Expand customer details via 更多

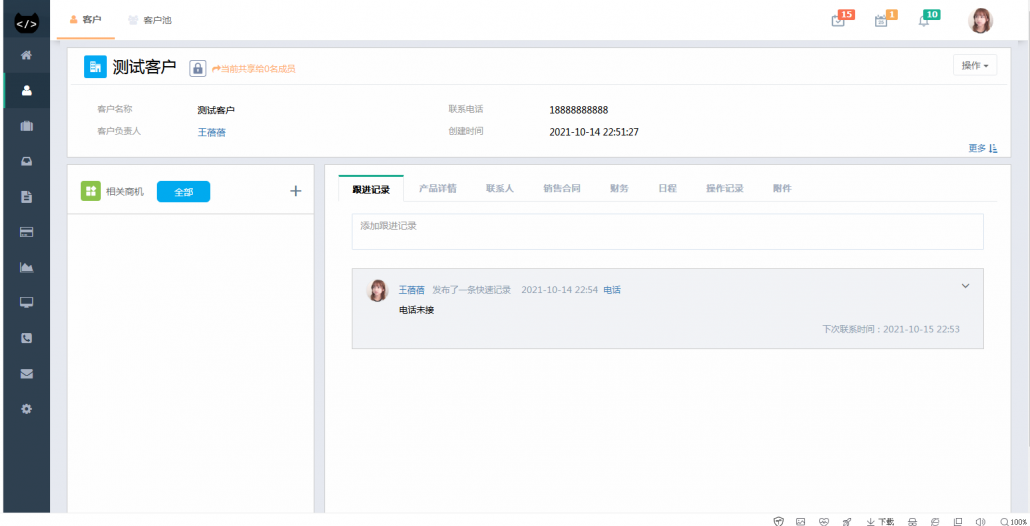coord(982,148)
